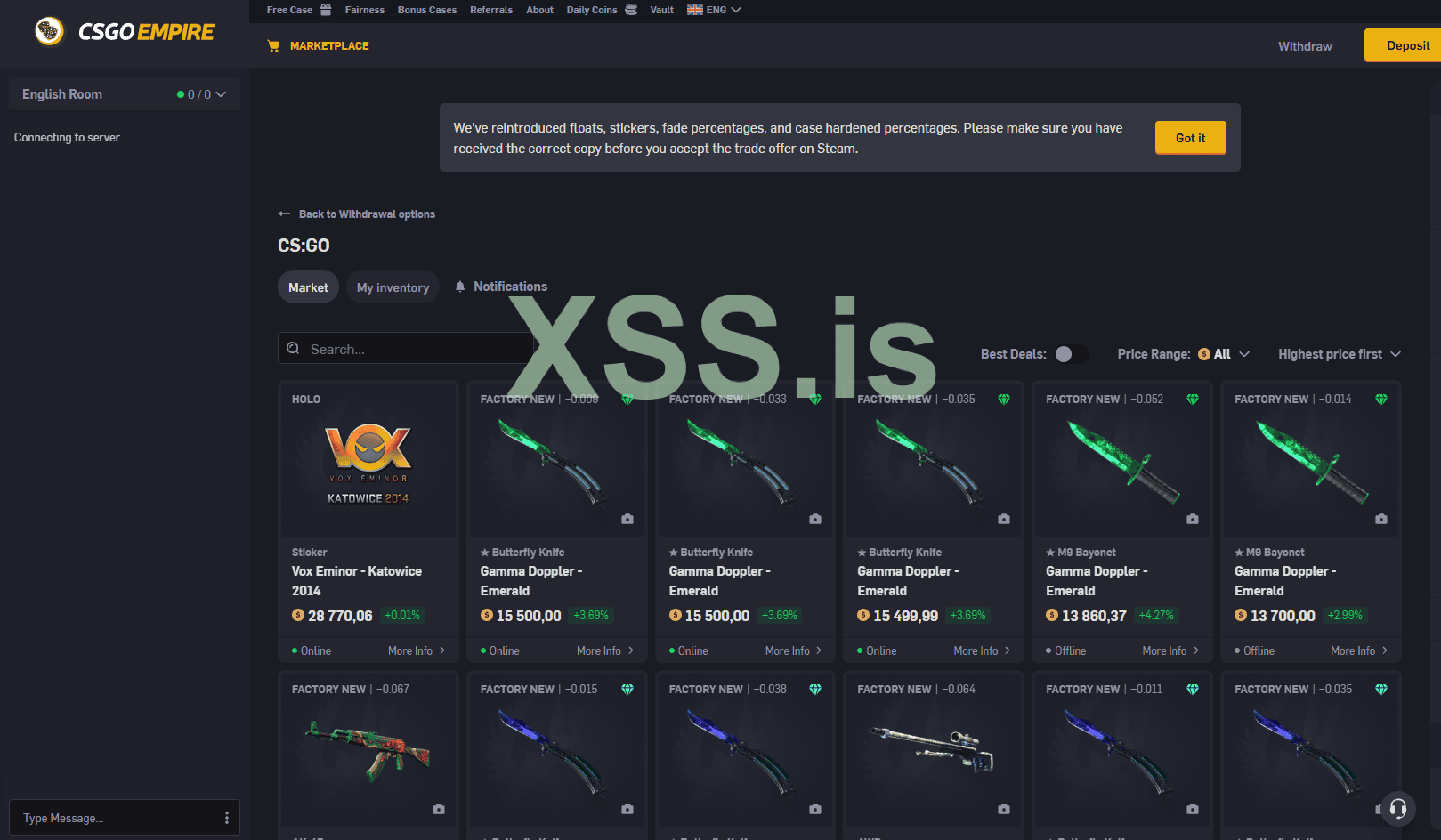This screenshot has height=840, width=1441.
Task: Open More Info for the 13 700,00 bayonet
Action: coord(1359,650)
